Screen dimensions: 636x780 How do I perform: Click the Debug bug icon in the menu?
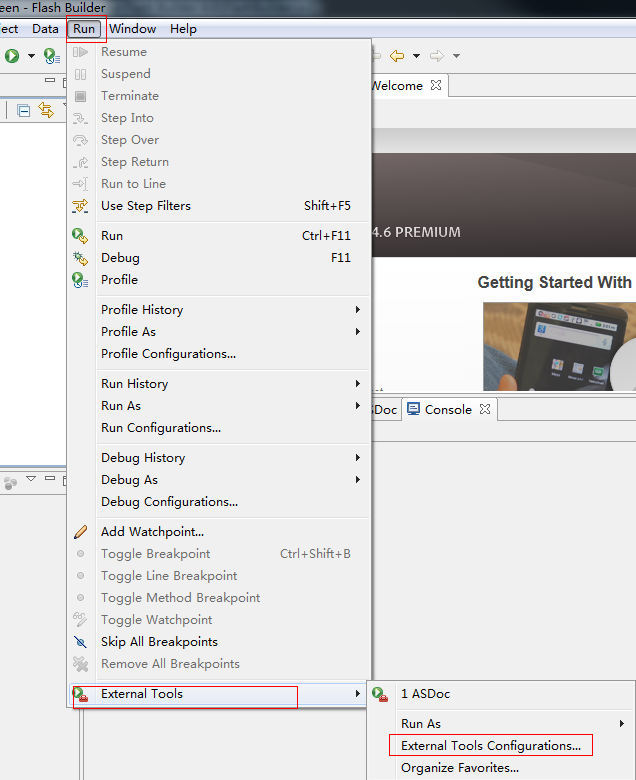[80, 258]
